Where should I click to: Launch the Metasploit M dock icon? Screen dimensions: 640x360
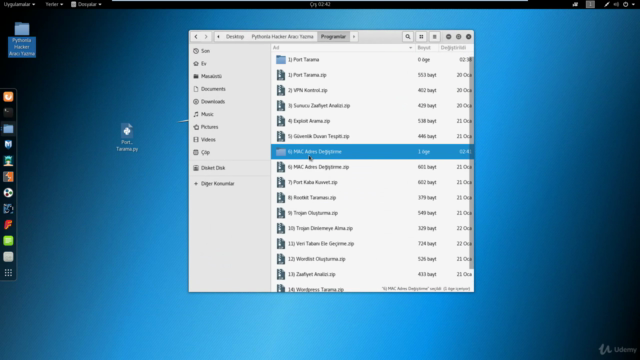click(8, 144)
